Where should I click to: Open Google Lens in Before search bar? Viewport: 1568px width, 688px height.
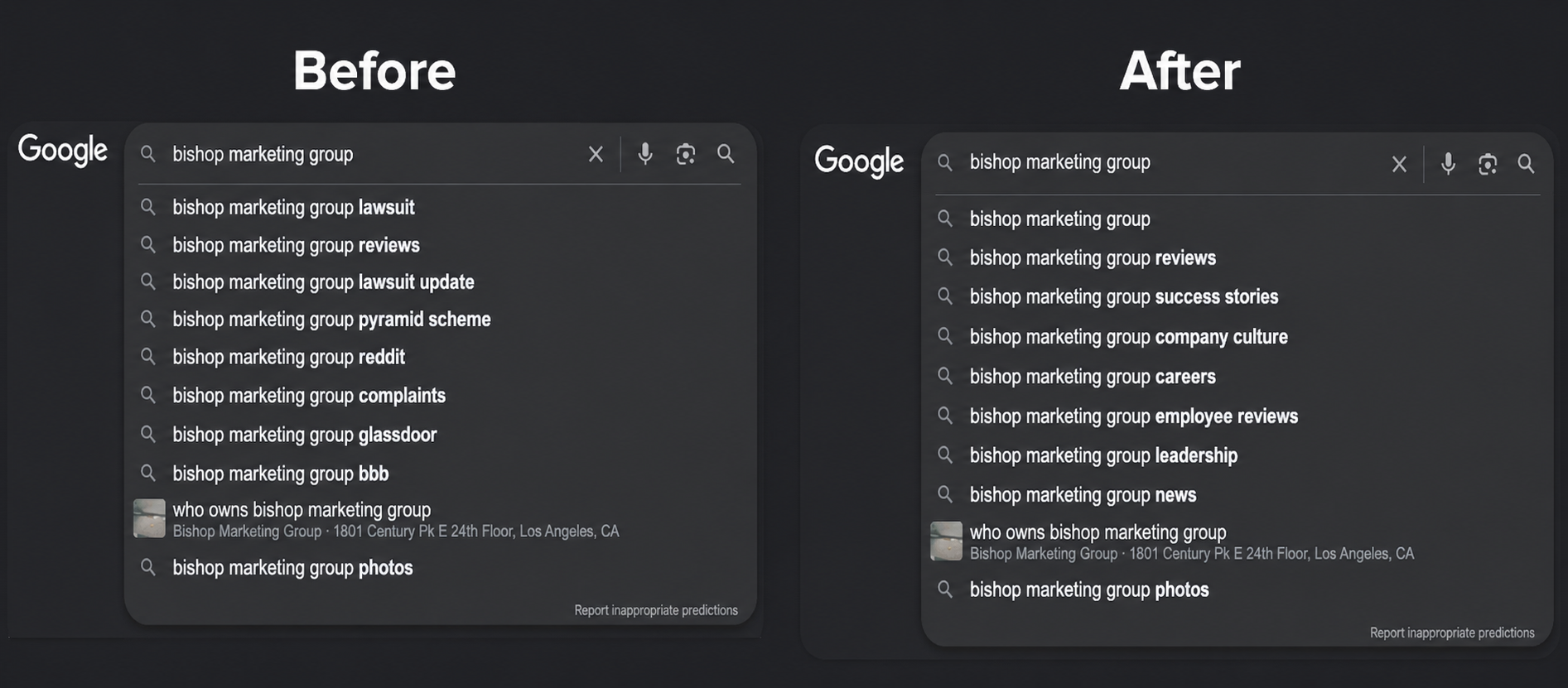coord(686,154)
